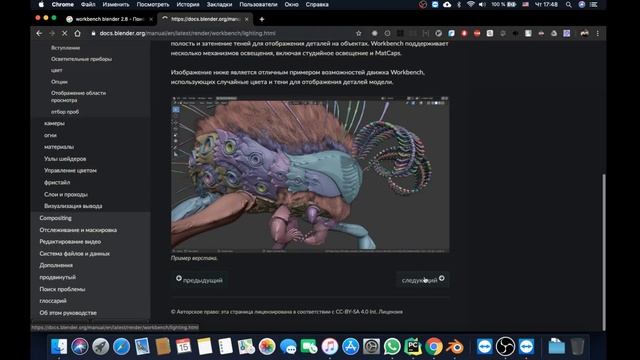The height and width of the screenshot is (360, 640).
Task: Open OBS from the dock
Action: point(505,347)
